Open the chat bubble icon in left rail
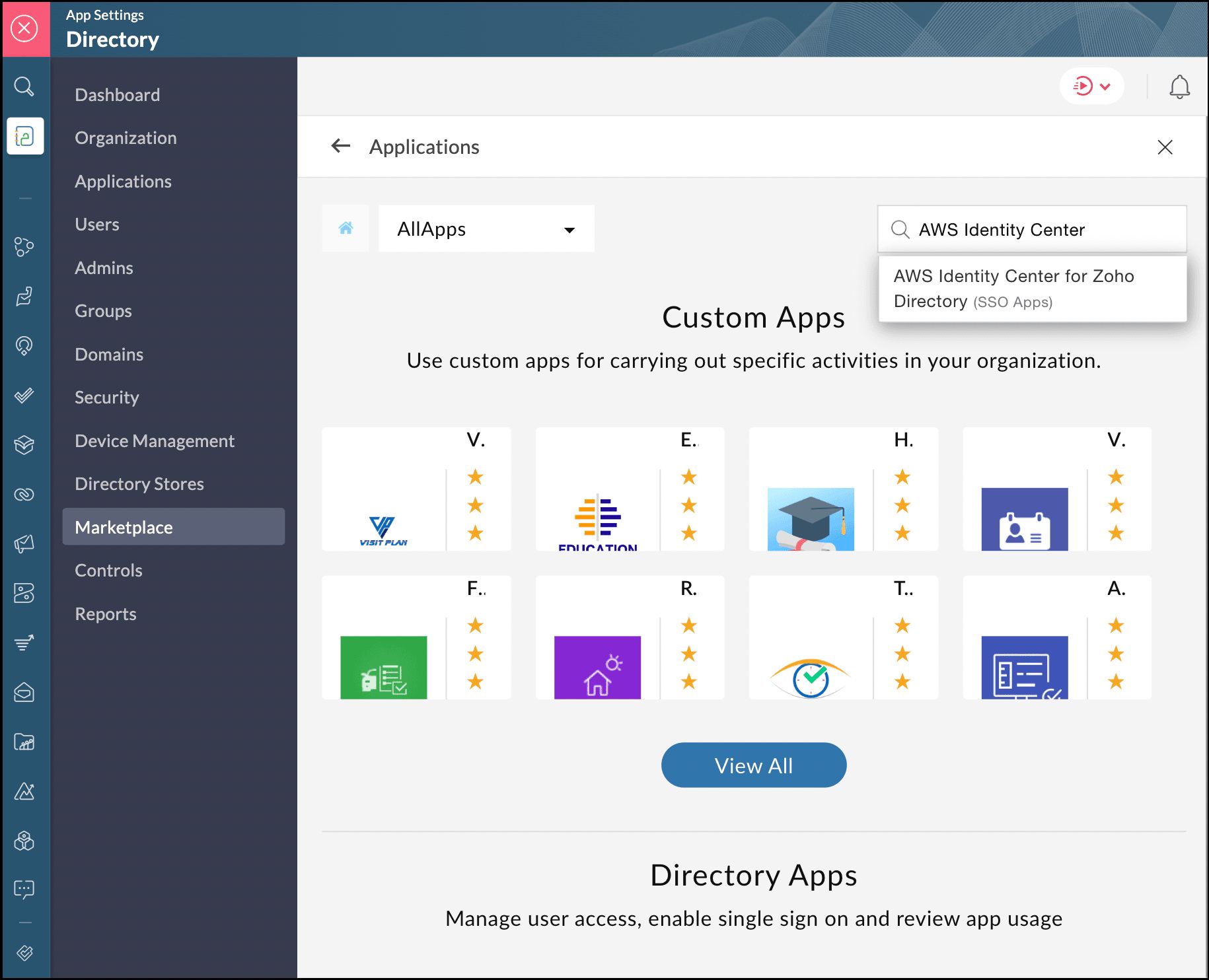This screenshot has height=980, width=1209. click(24, 890)
